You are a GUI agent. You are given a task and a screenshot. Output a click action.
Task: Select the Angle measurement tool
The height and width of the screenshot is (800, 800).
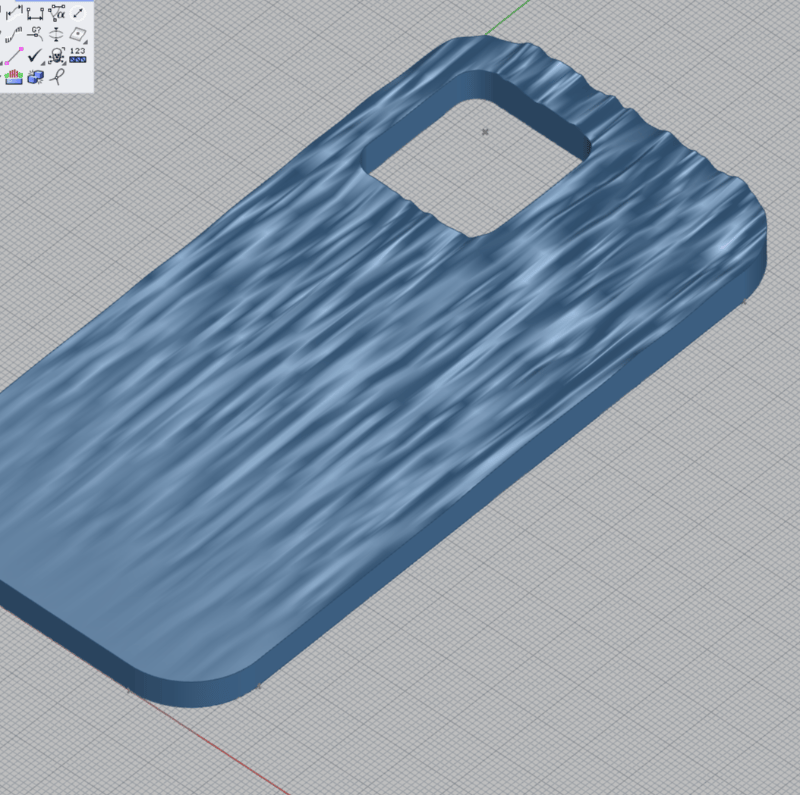coord(58,13)
